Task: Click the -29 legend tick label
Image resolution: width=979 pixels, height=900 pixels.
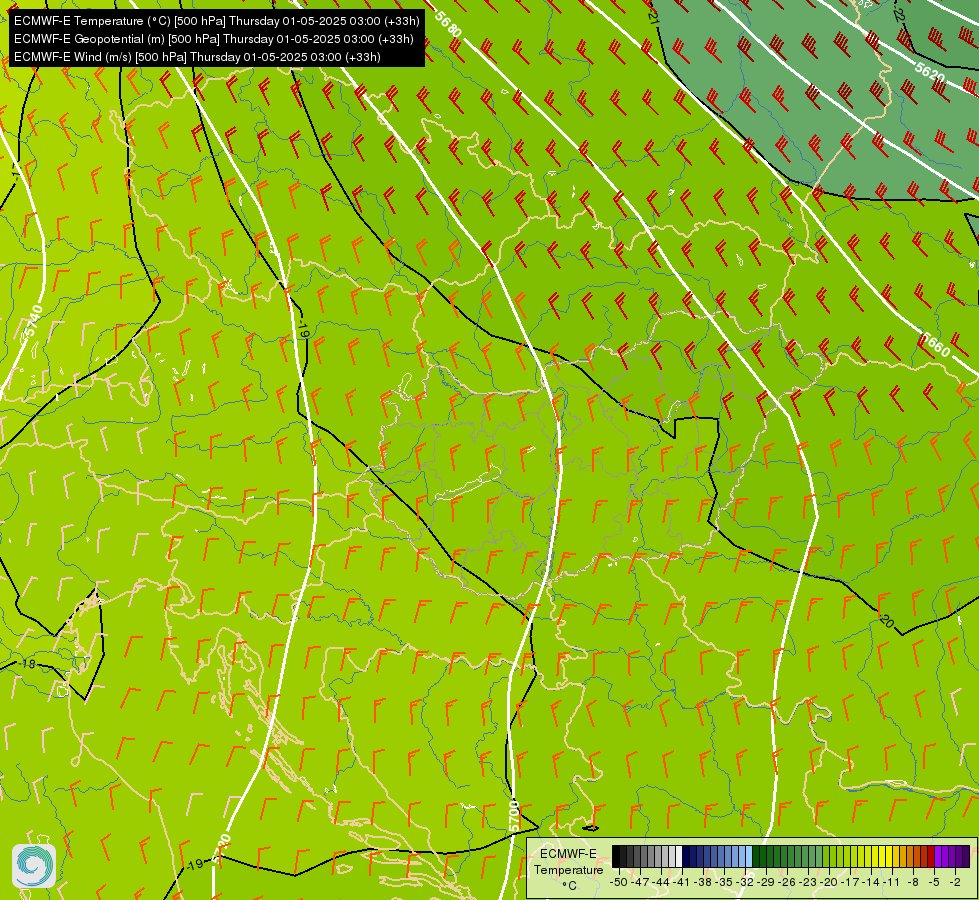Action: point(766,882)
